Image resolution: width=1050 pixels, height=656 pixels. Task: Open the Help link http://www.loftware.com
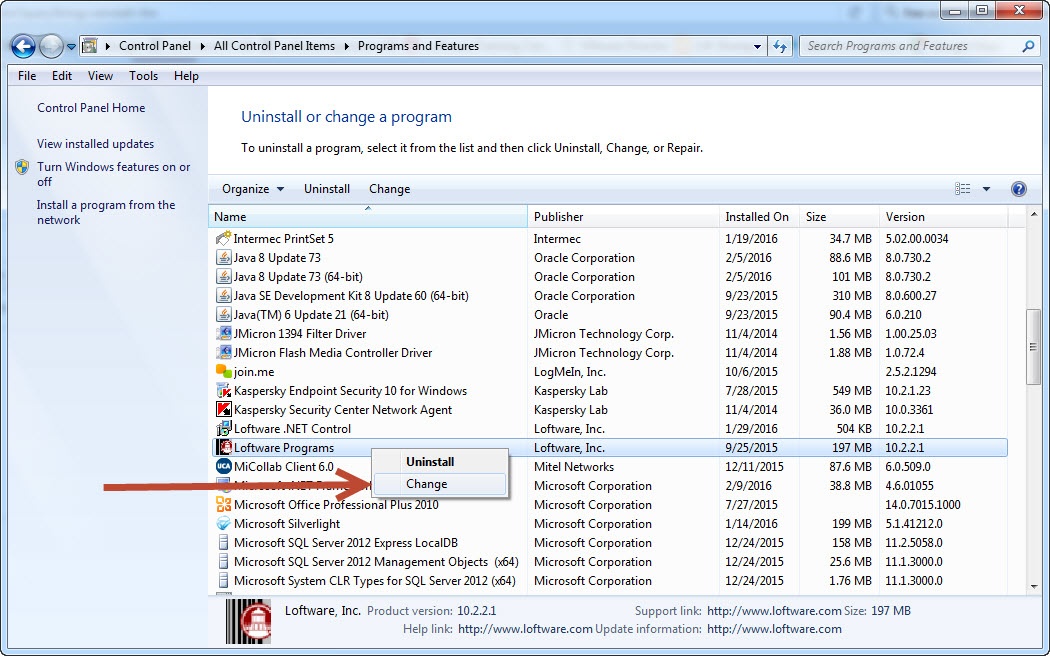tap(525, 629)
